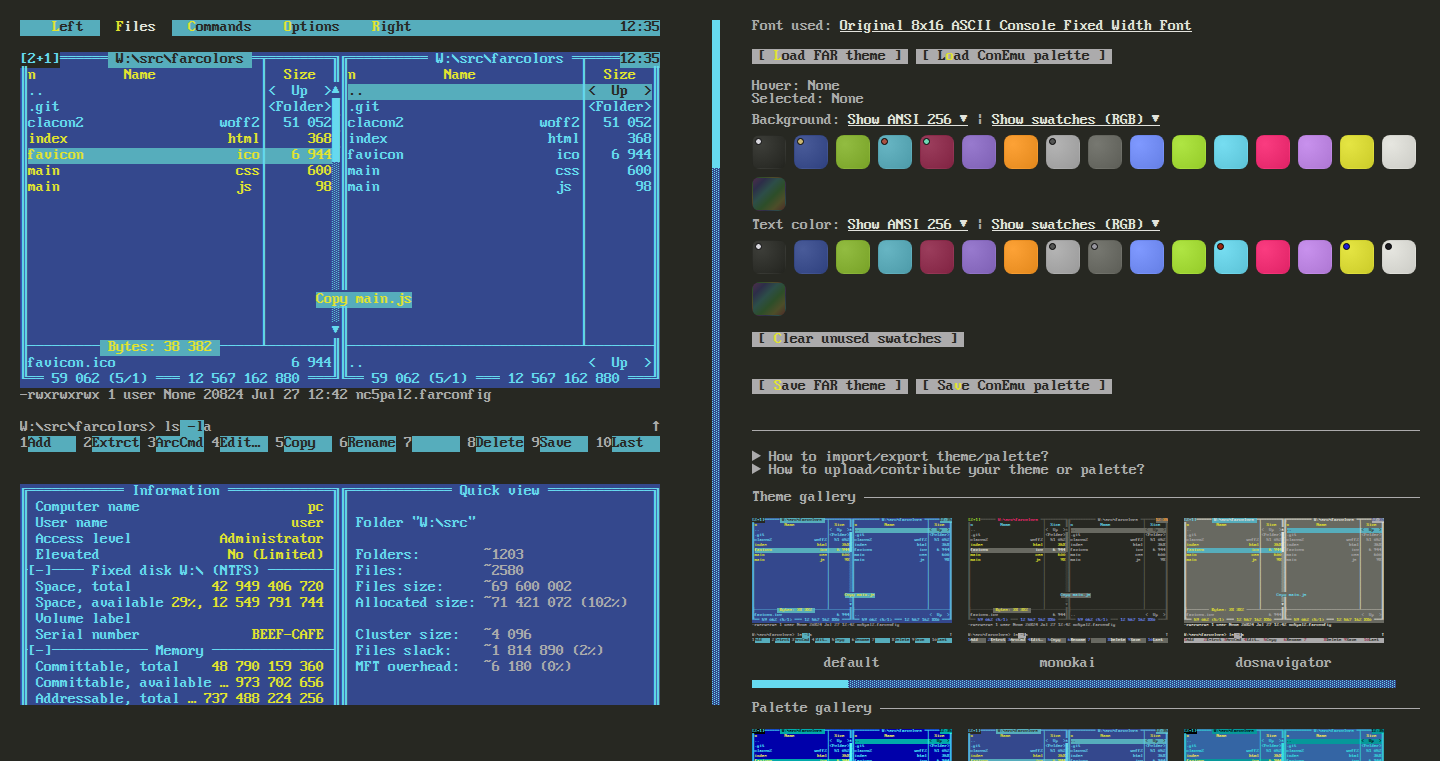1440x761 pixels.
Task: Open Text color Show swatches (RGB) dropdown
Action: [1075, 224]
